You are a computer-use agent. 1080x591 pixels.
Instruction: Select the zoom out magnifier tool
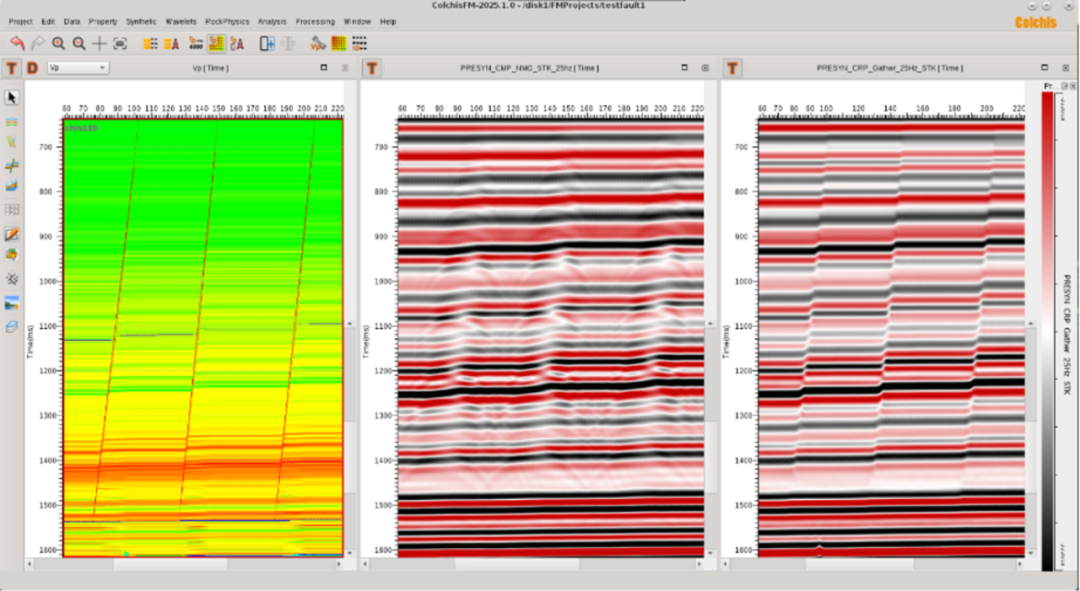[x=79, y=43]
